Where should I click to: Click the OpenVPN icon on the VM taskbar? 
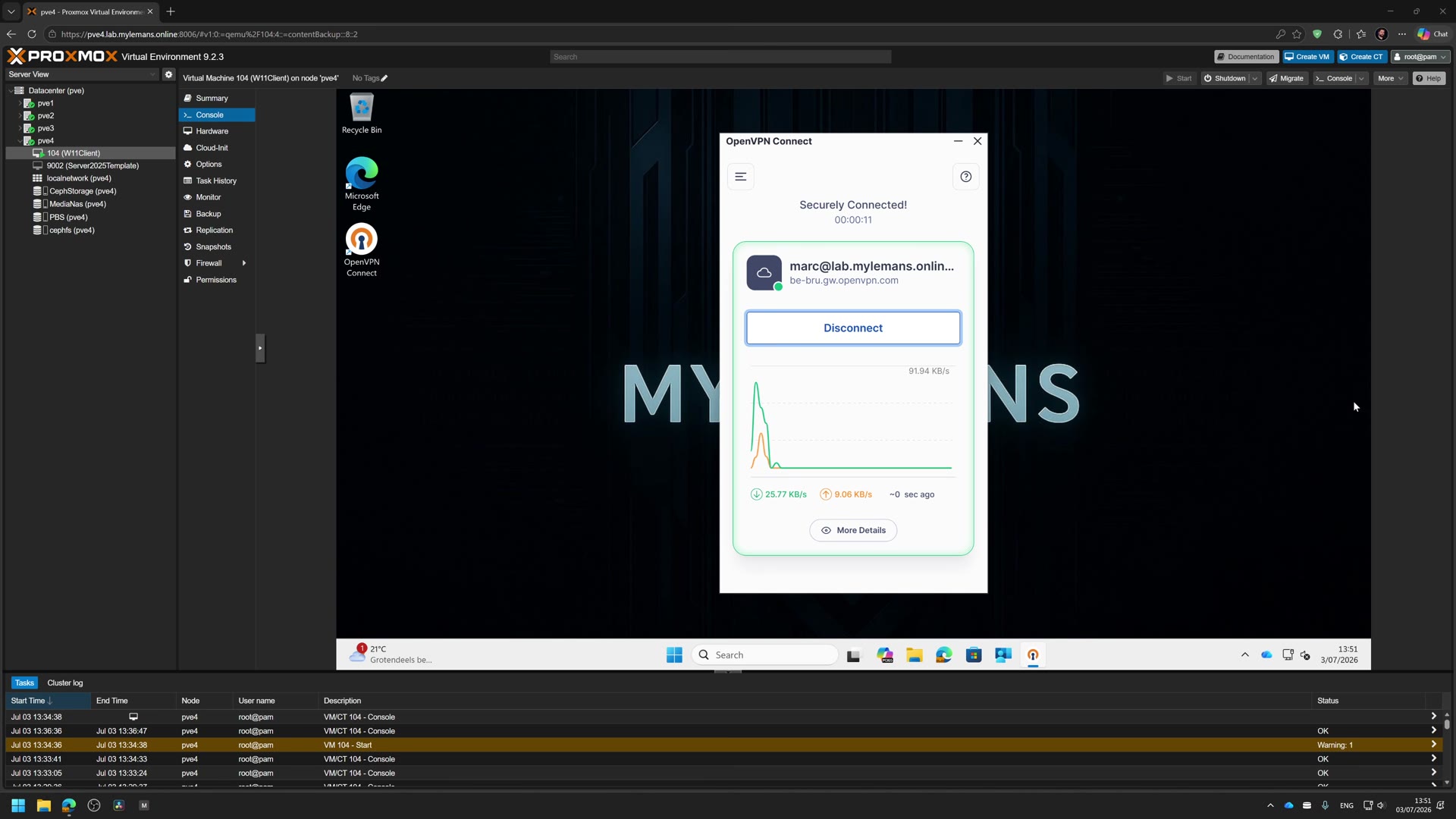(1033, 655)
